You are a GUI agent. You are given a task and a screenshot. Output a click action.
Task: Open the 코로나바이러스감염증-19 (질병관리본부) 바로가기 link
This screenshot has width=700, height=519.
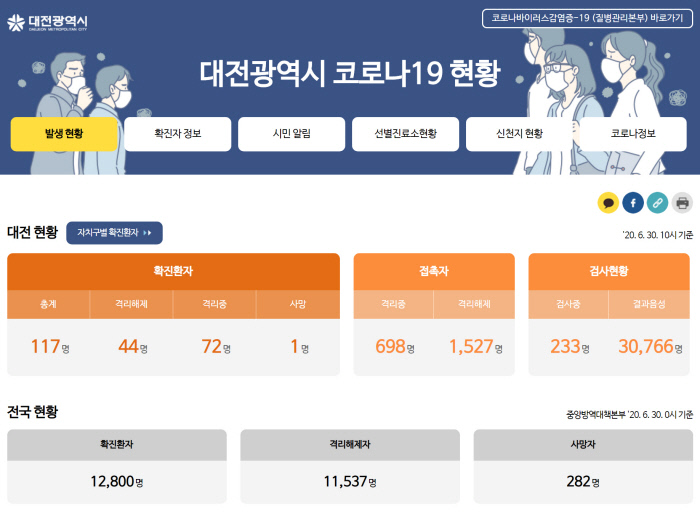tap(588, 18)
